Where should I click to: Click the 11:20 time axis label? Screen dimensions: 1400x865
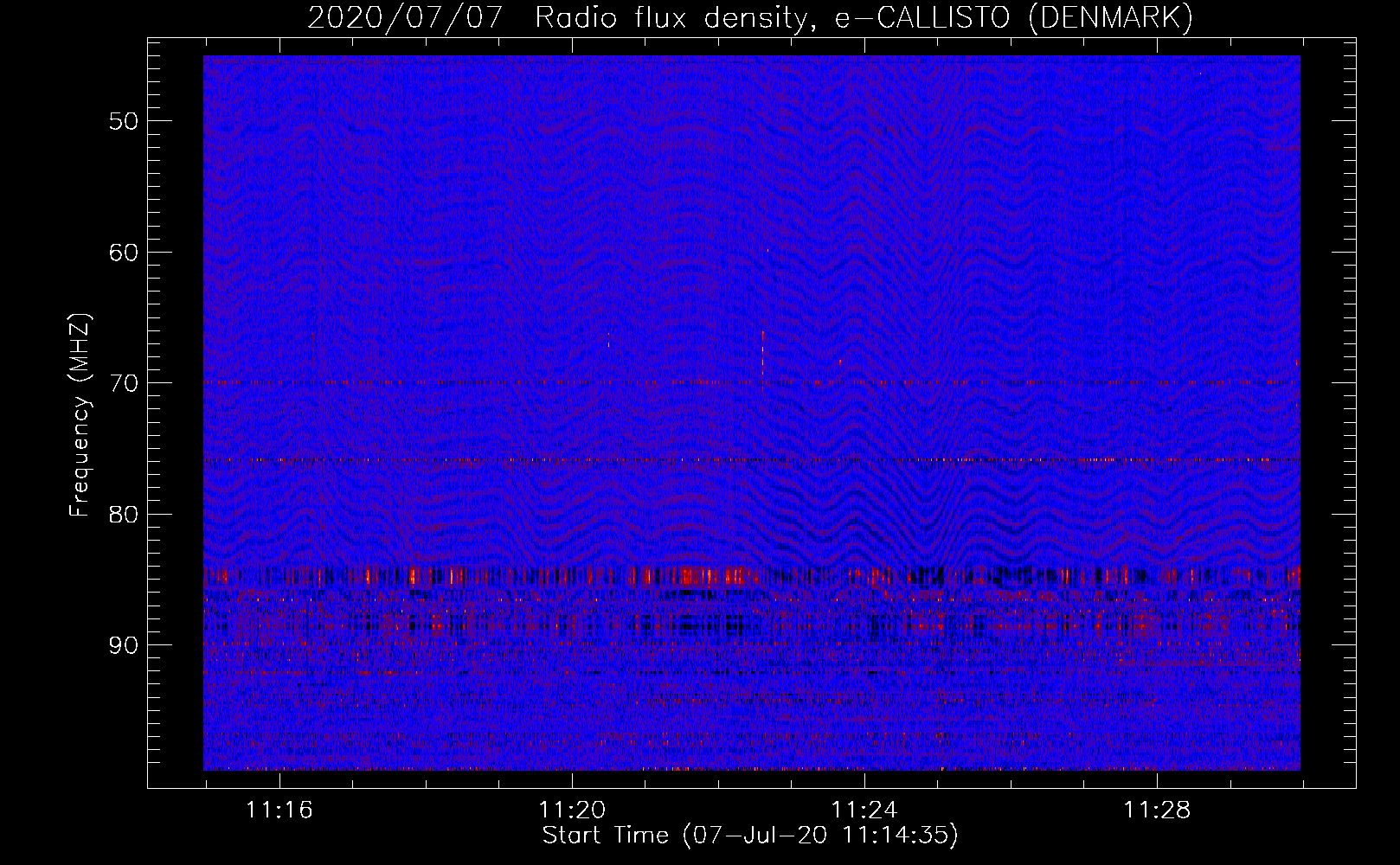[572, 811]
